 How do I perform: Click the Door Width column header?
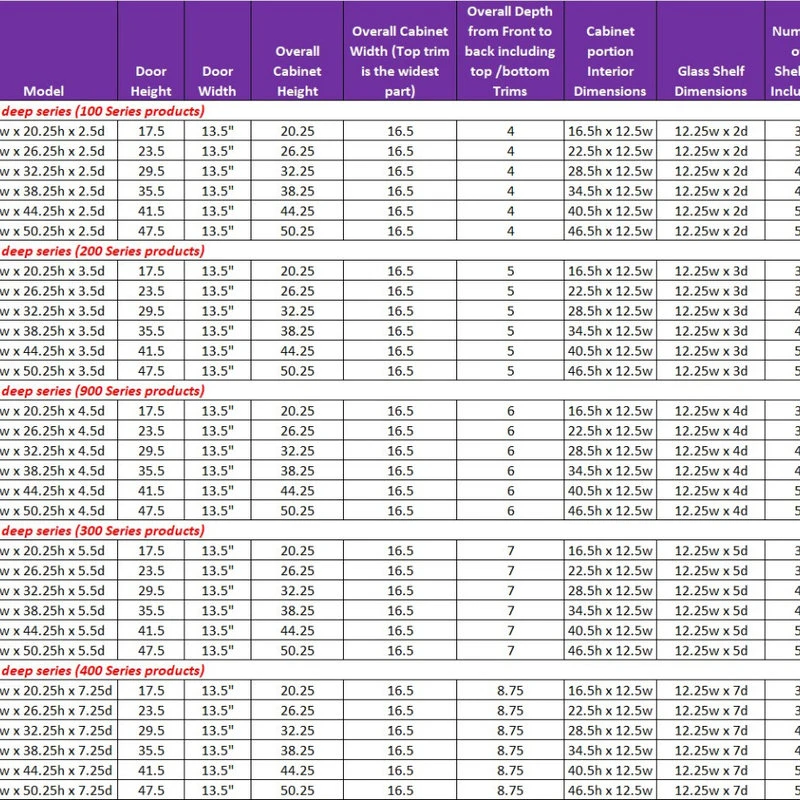(x=217, y=81)
